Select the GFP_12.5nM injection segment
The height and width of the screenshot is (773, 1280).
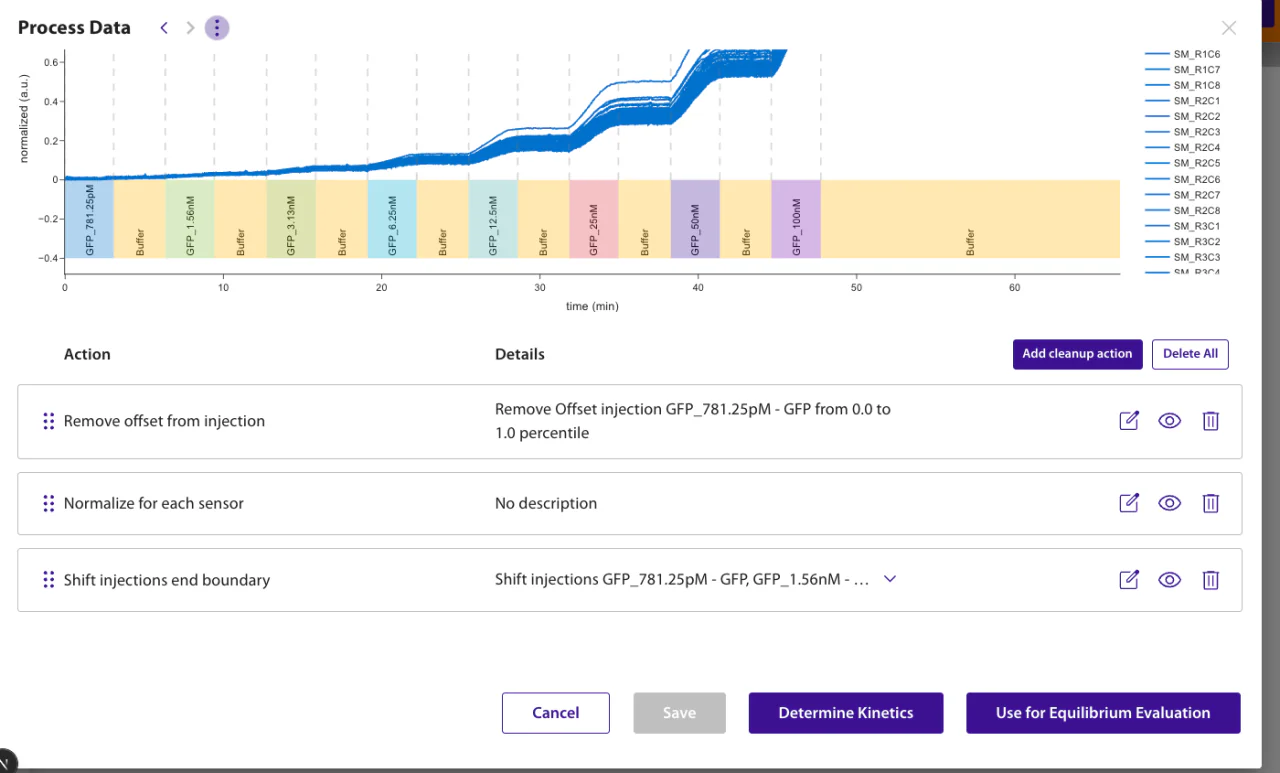(493, 219)
